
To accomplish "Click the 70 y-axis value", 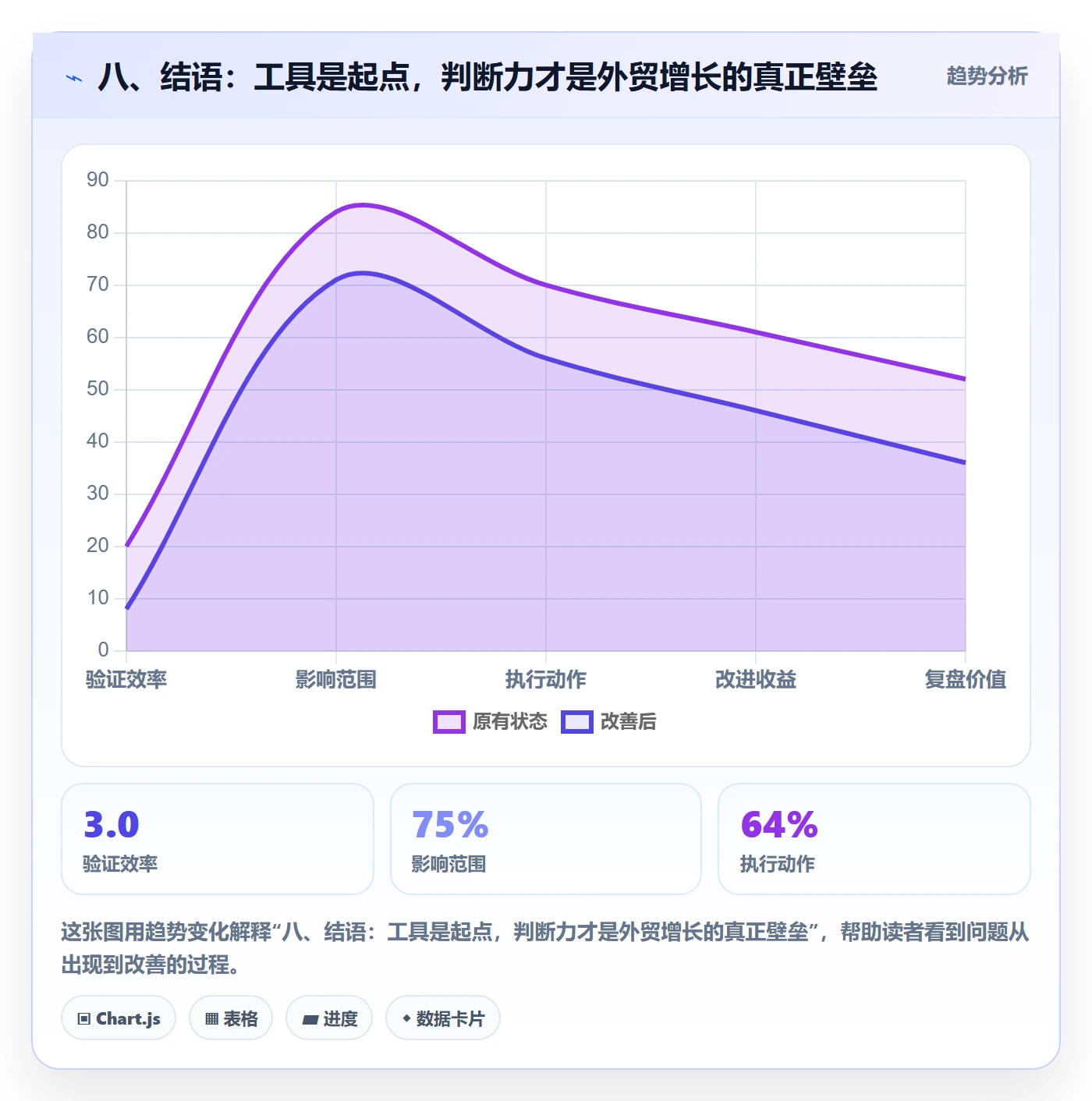I will 97,285.
